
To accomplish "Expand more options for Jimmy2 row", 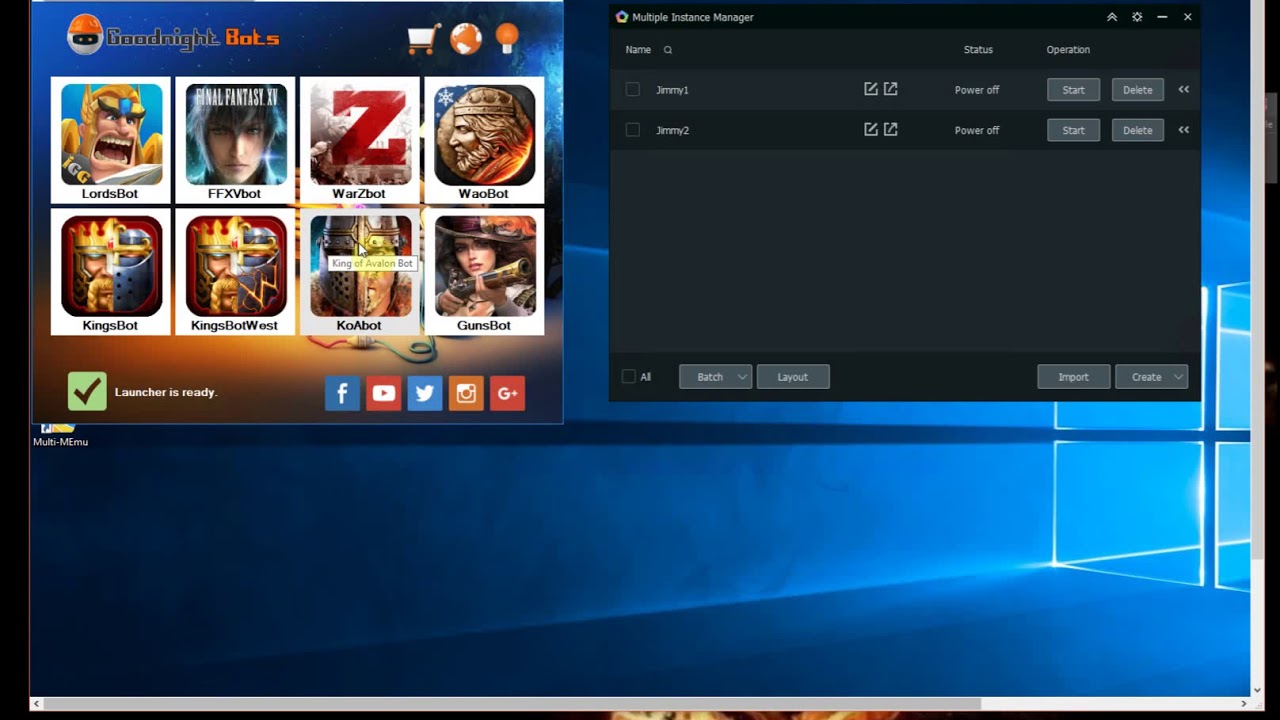I will coord(1184,129).
